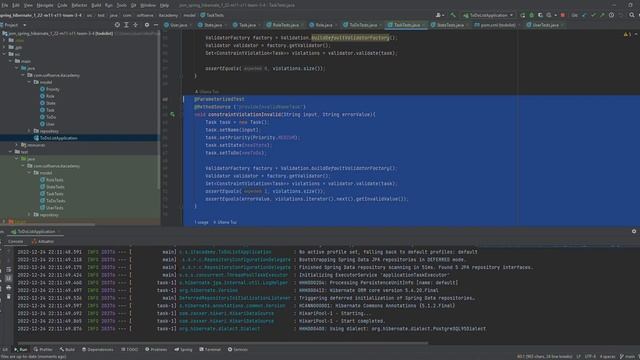Switch to the Console tab in Run panel
This screenshot has width=640, height=360.
pyautogui.click(x=16, y=241)
